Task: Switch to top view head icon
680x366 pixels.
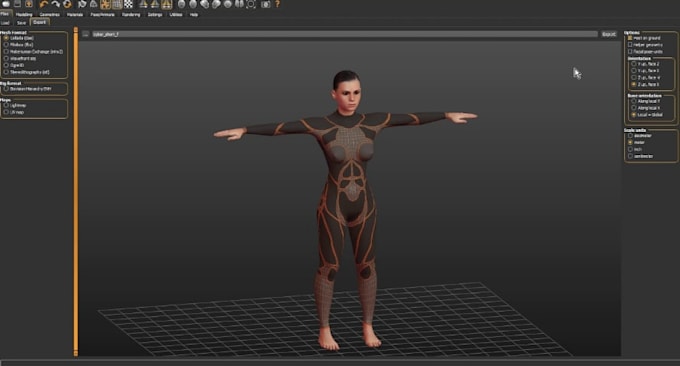Action: tap(228, 4)
